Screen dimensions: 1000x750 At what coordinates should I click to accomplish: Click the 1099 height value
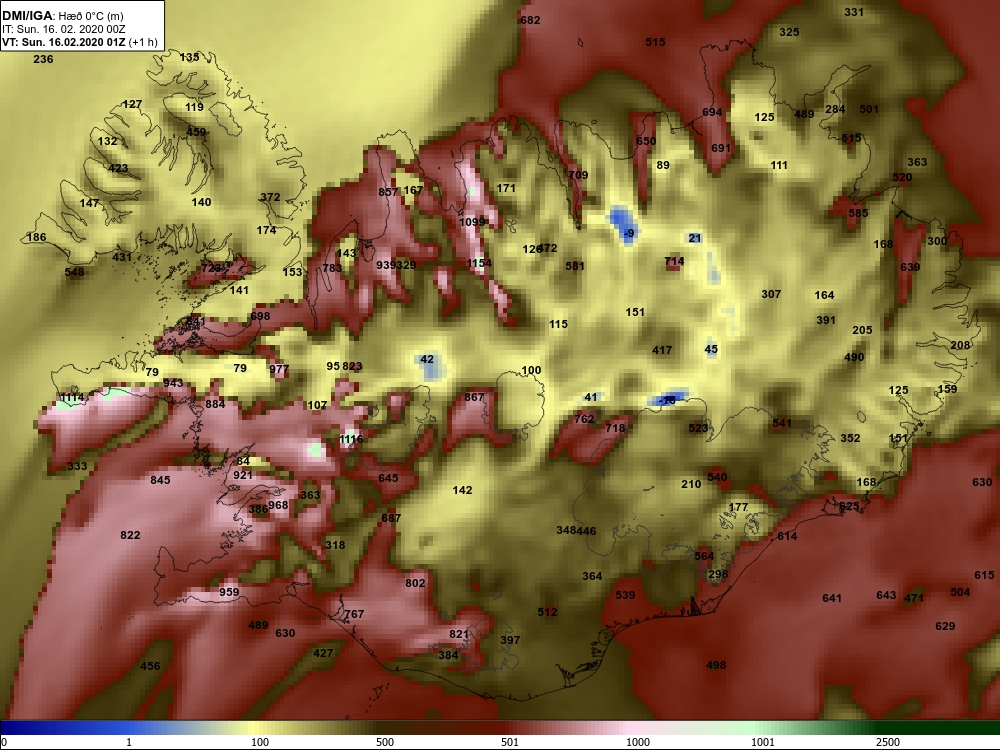click(x=473, y=222)
